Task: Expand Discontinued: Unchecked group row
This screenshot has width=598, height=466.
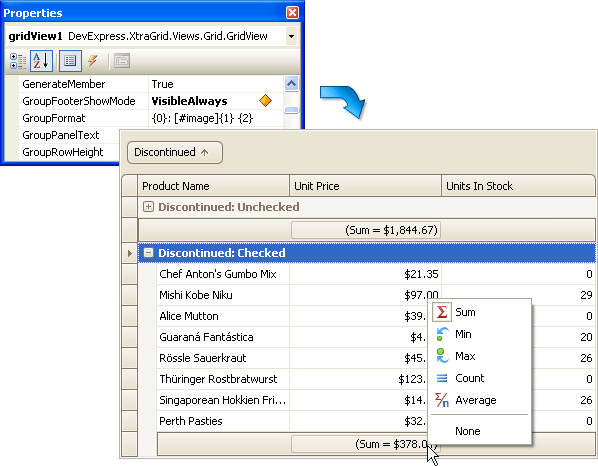Action: tap(148, 207)
